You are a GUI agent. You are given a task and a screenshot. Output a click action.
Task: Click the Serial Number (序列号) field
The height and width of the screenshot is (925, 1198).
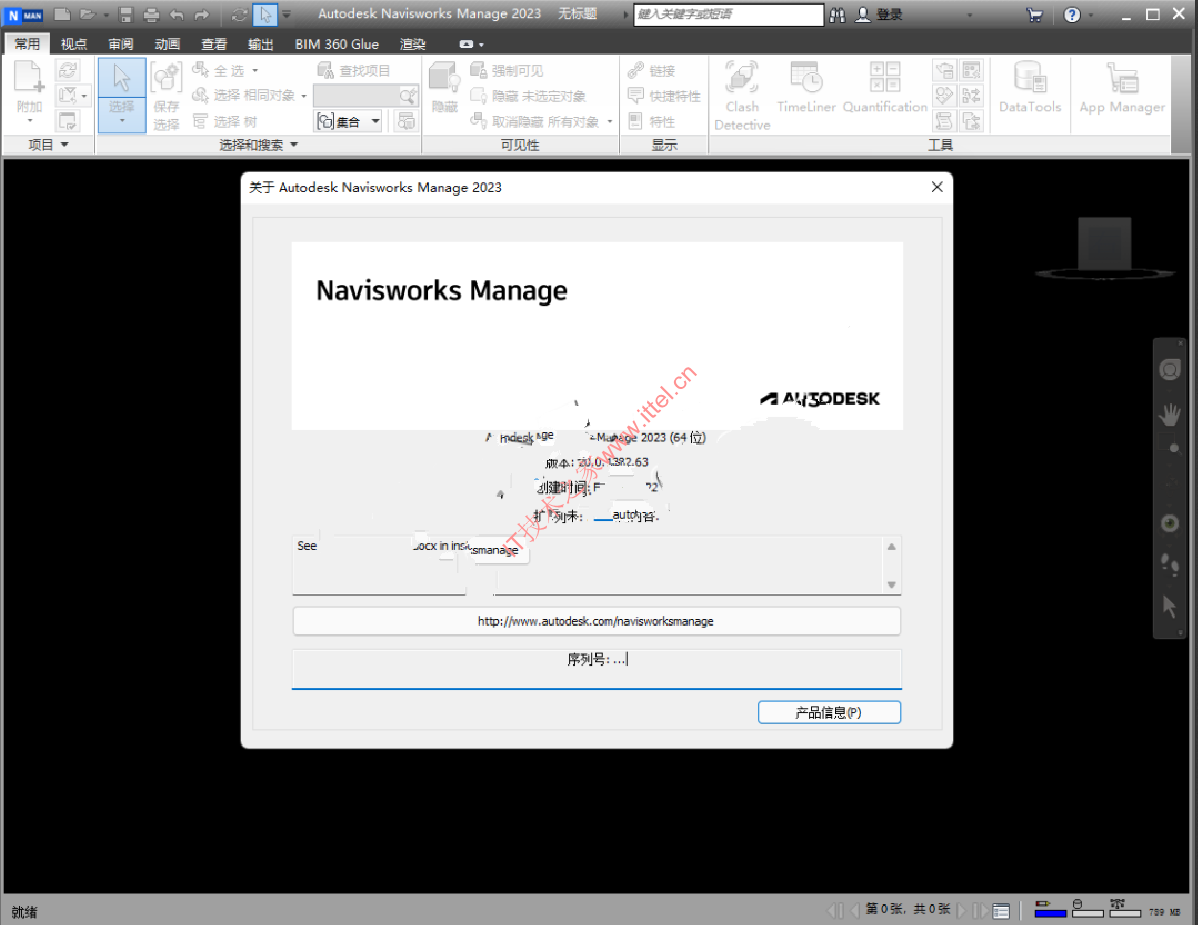597,668
